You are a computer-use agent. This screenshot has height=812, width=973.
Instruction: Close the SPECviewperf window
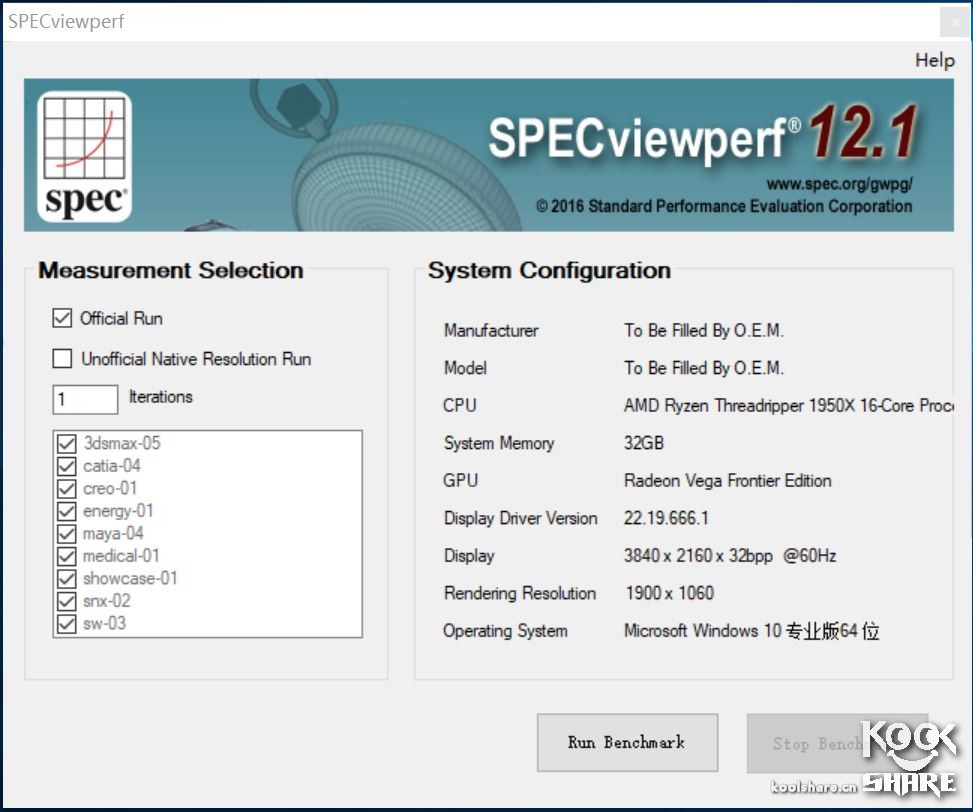953,22
